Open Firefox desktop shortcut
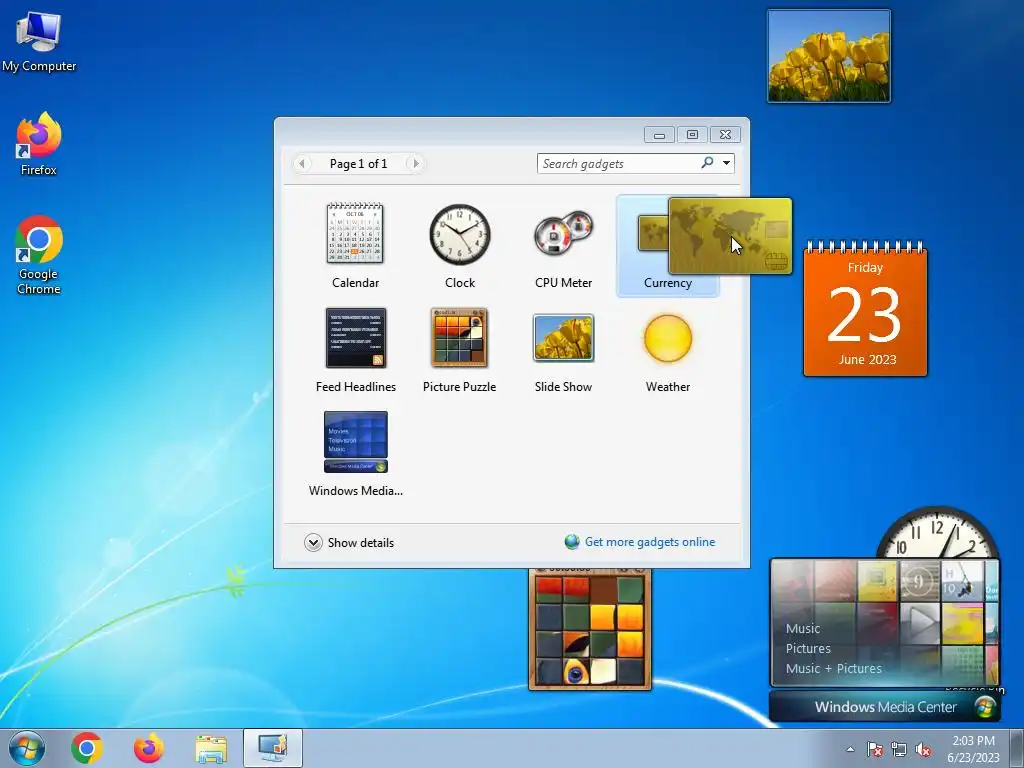Viewport: 1024px width, 768px height. pyautogui.click(x=39, y=144)
